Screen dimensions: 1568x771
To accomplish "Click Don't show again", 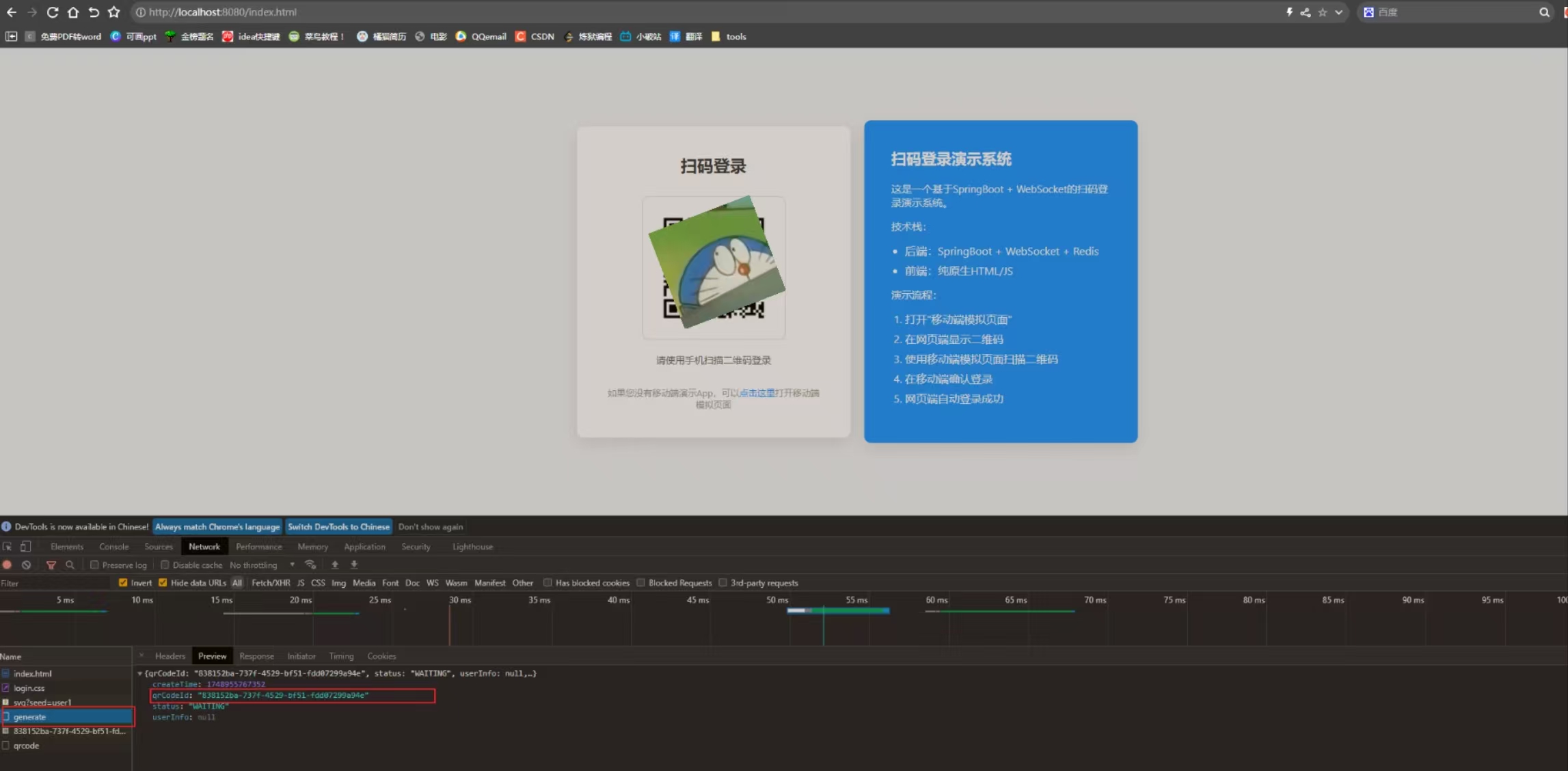I will [x=431, y=527].
